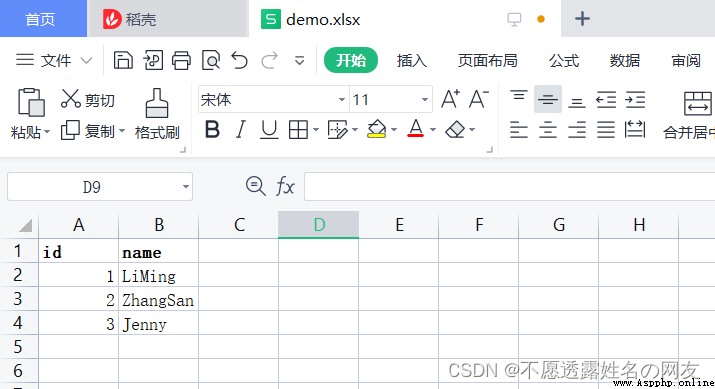The height and width of the screenshot is (389, 715).
Task: Open the font color dropdown arrow
Action: click(x=433, y=130)
